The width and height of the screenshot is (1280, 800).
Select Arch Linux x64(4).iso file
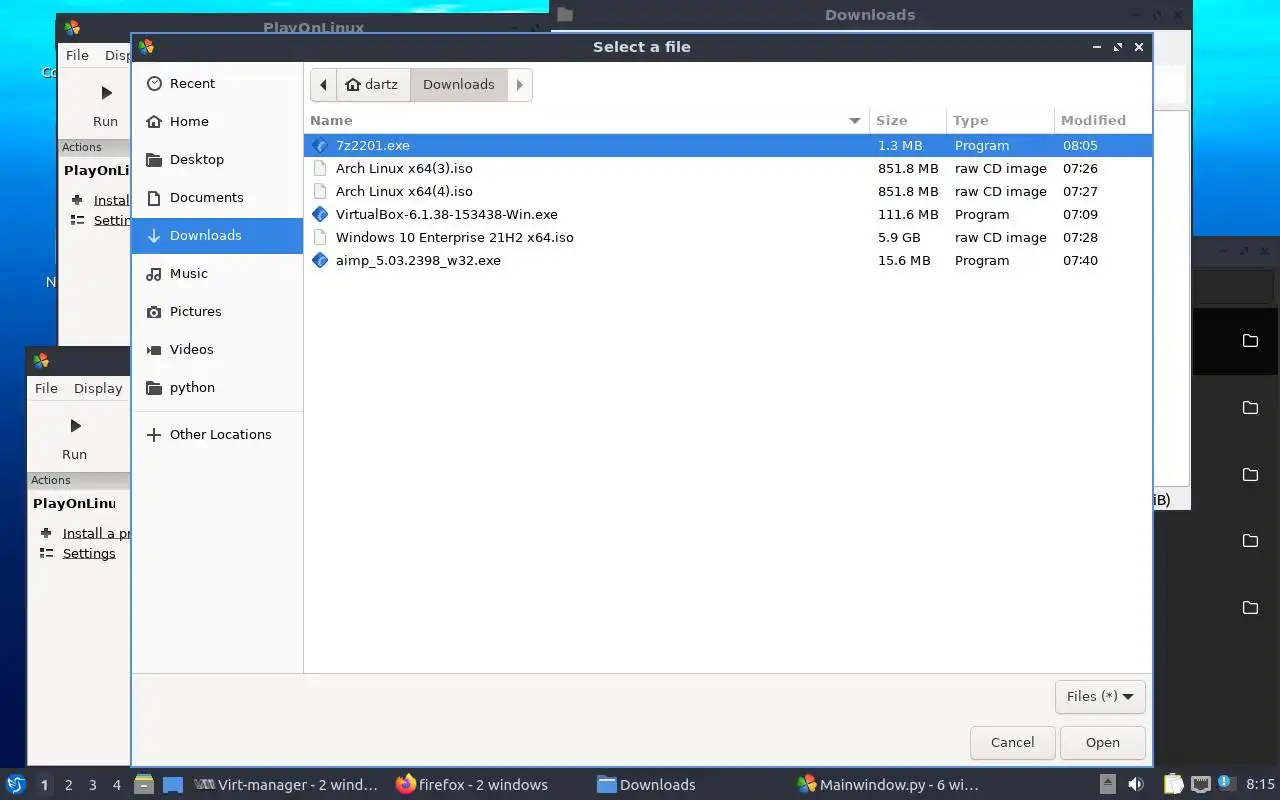pyautogui.click(x=728, y=192)
